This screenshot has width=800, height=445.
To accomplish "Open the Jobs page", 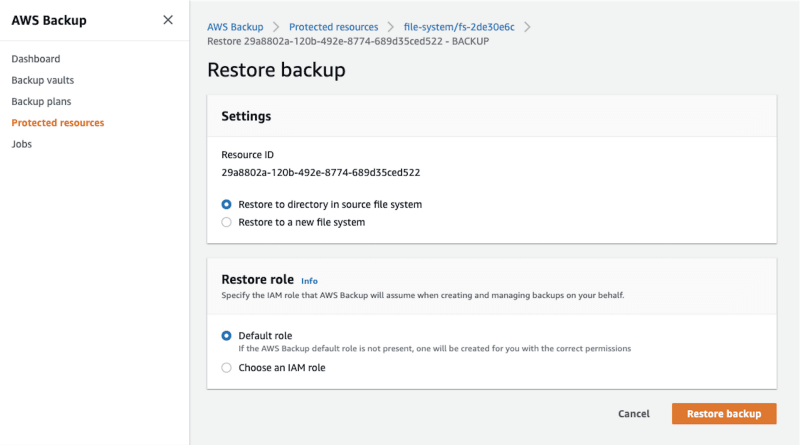I will tap(21, 144).
